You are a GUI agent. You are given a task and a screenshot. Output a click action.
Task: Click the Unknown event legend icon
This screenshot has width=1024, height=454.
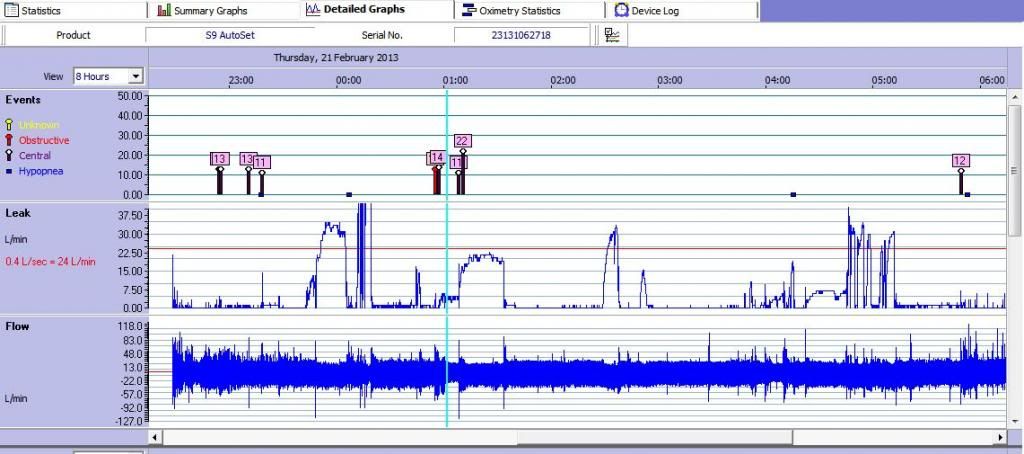click(9, 125)
